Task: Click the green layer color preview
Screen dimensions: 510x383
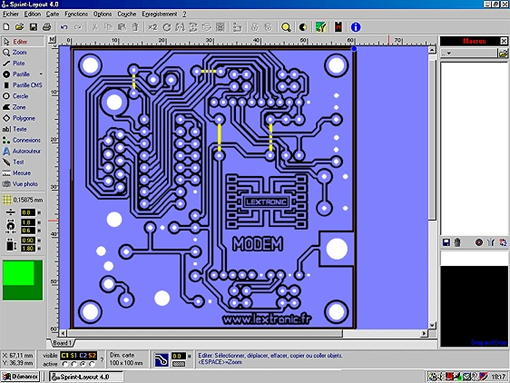Action: tap(23, 280)
